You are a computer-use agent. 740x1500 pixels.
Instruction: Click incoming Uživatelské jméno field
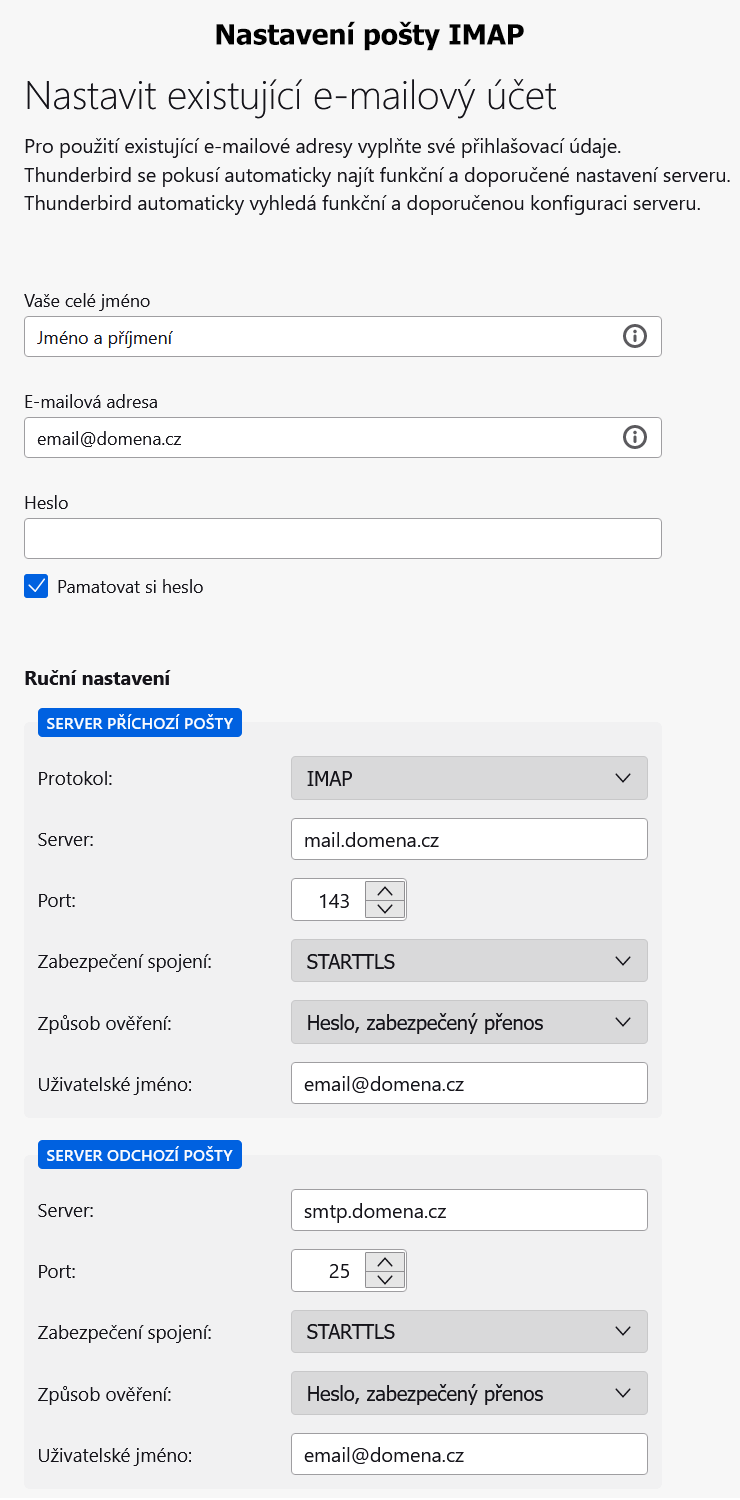pos(469,1083)
